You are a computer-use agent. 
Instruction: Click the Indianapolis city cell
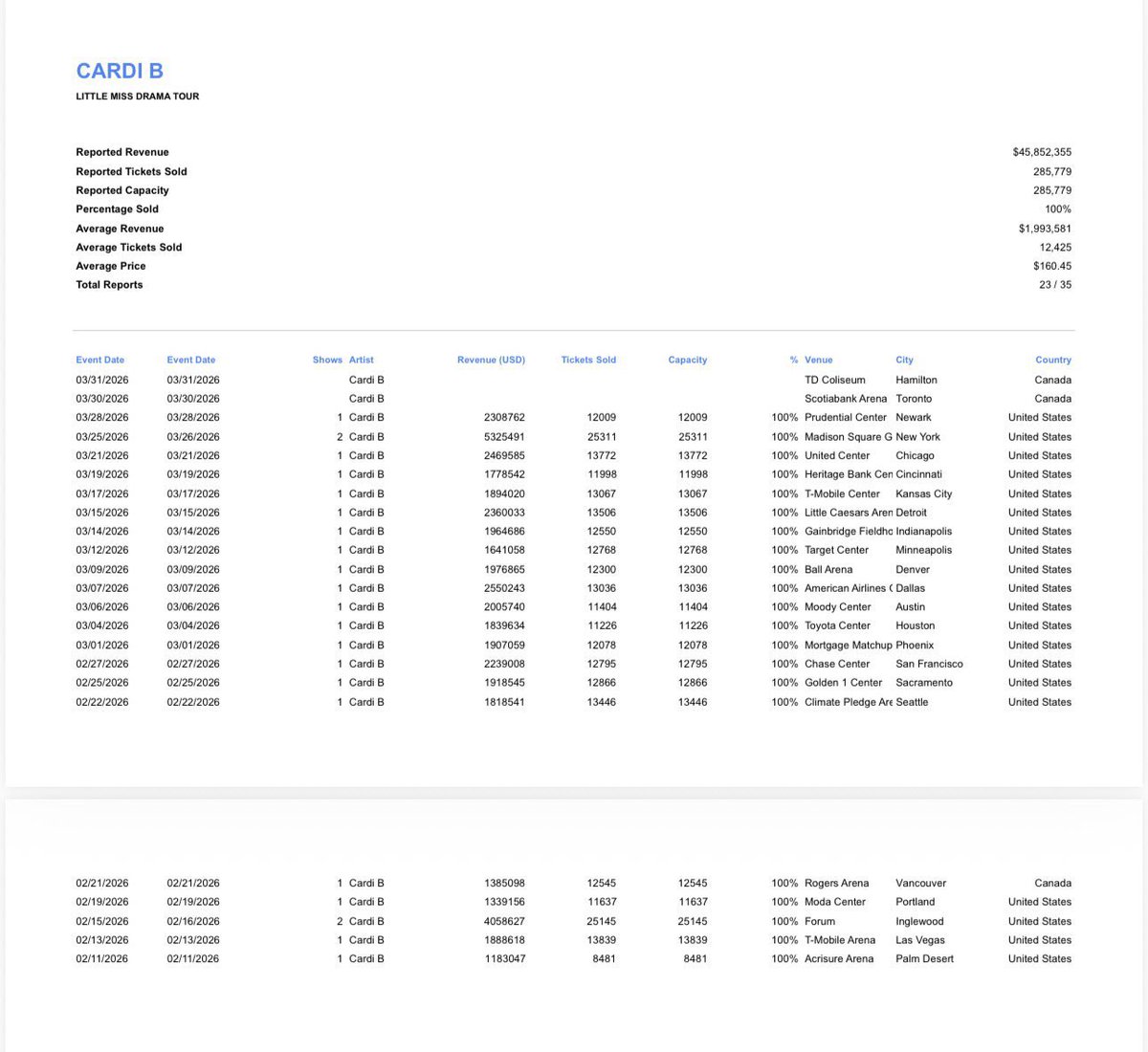click(x=924, y=531)
